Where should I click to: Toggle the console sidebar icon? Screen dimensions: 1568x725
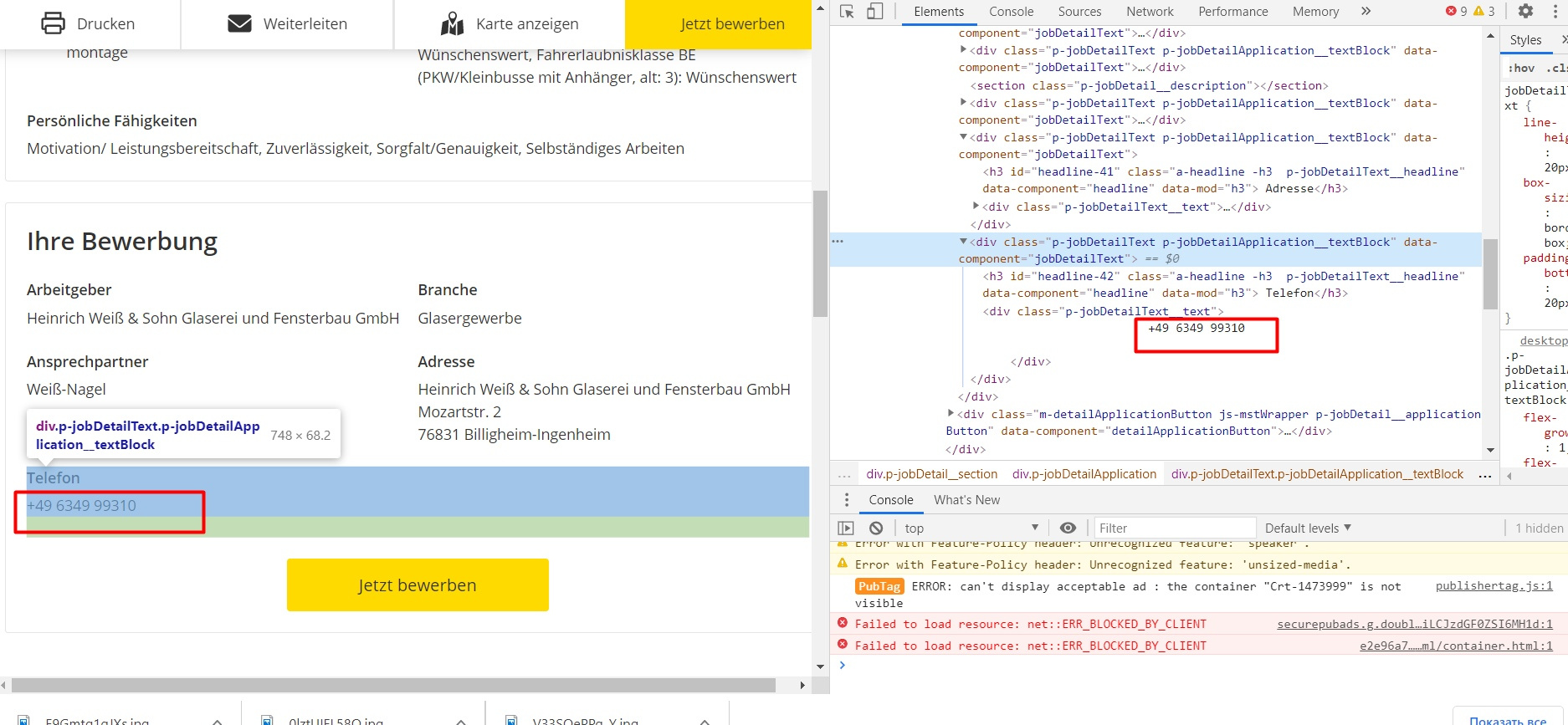846,528
